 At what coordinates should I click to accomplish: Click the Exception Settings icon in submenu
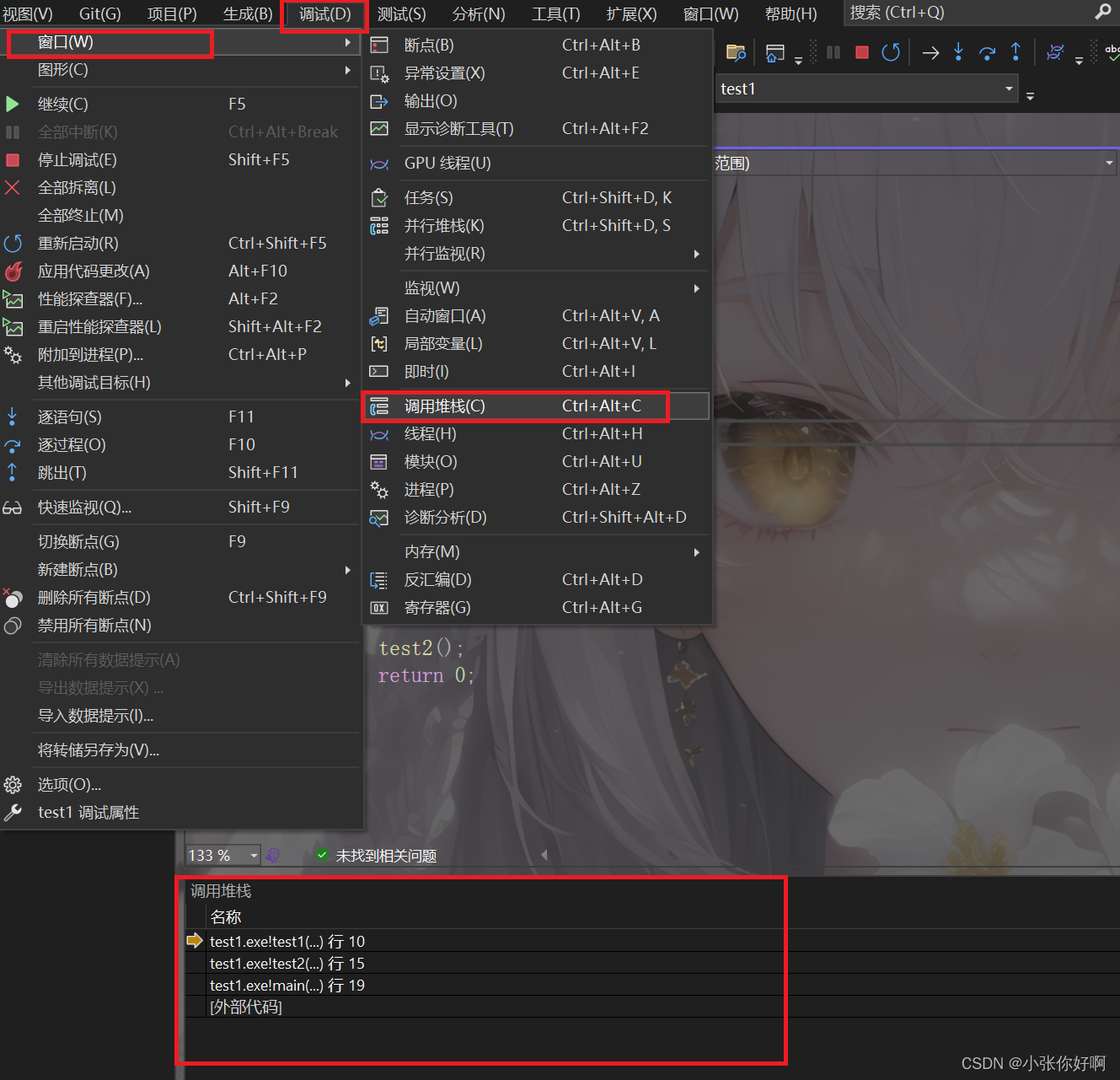click(379, 73)
